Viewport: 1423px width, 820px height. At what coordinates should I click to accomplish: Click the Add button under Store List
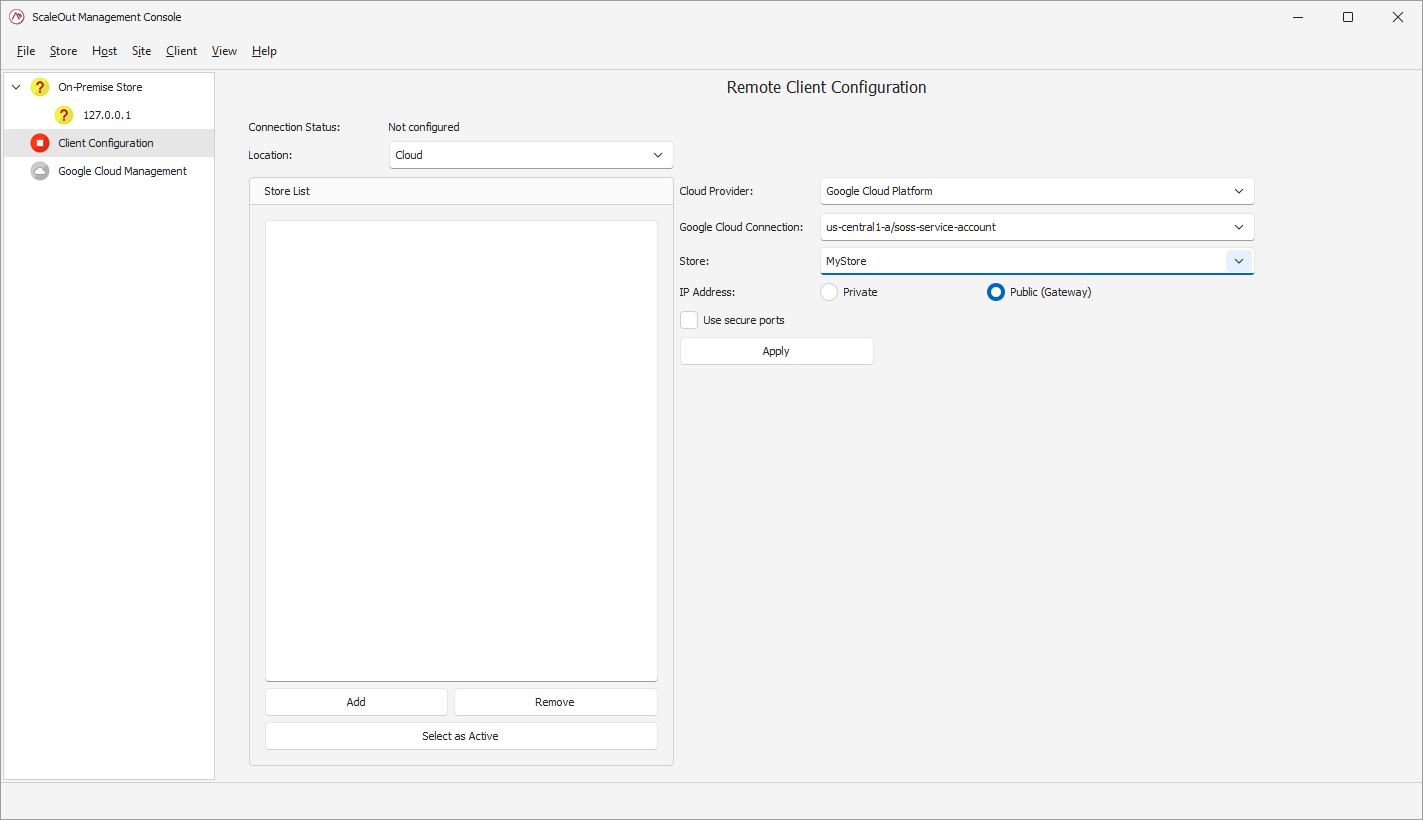coord(356,702)
